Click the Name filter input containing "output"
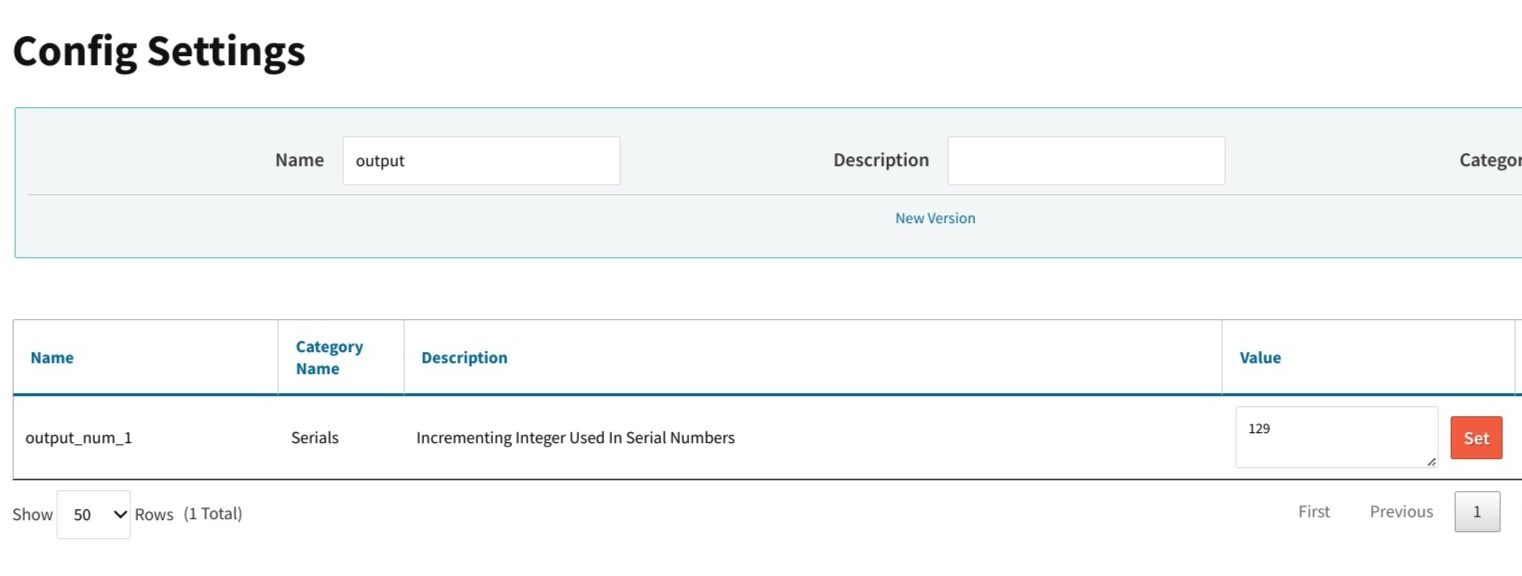 (x=481, y=161)
